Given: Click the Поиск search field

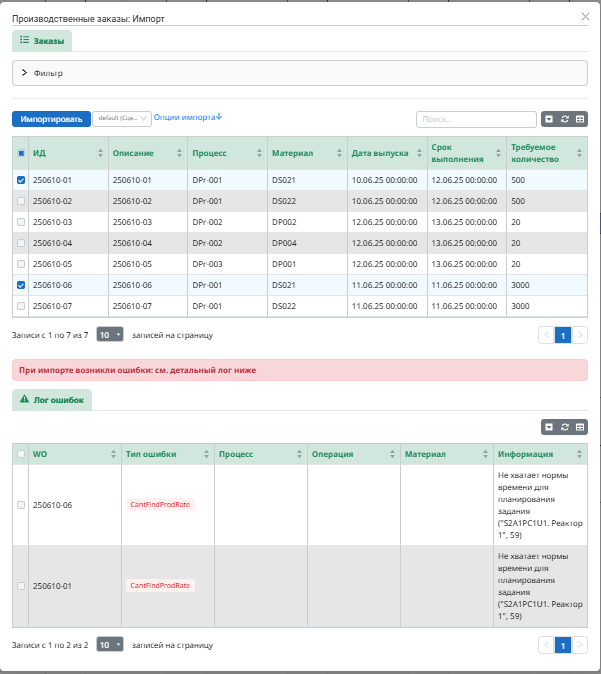Looking at the screenshot, I should click(476, 119).
